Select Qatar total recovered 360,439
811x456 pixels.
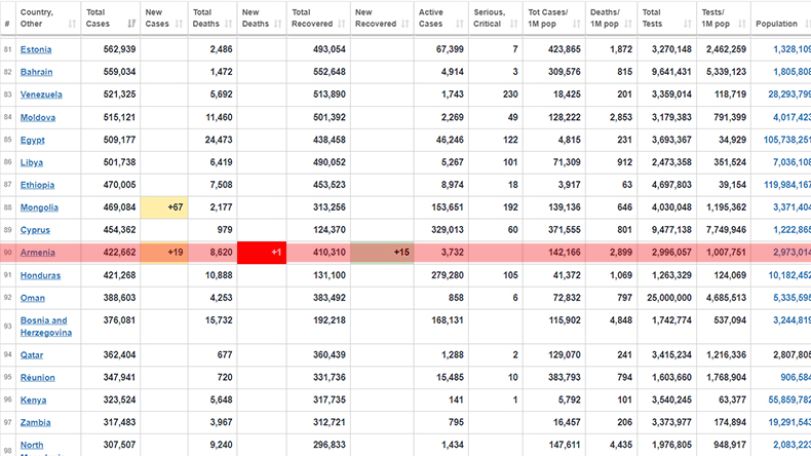point(329,355)
